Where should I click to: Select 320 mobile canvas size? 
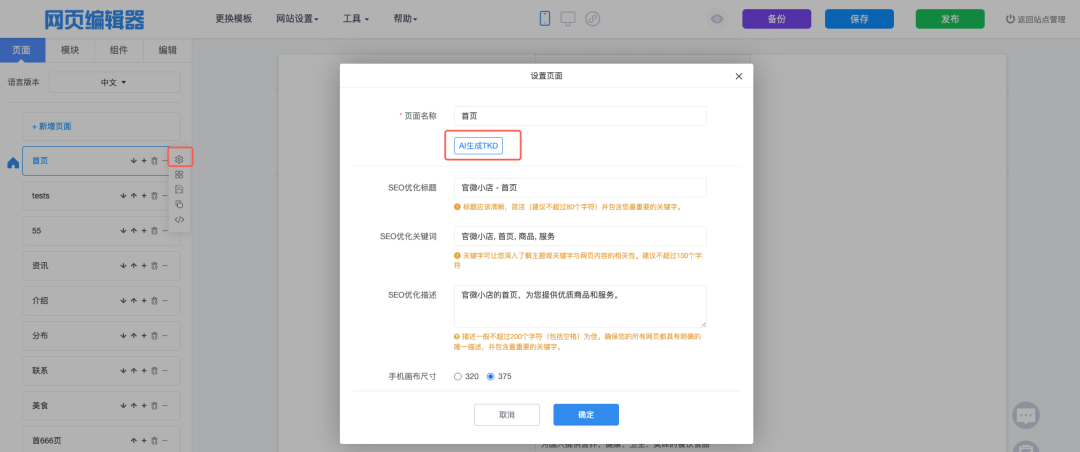pyautogui.click(x=458, y=376)
